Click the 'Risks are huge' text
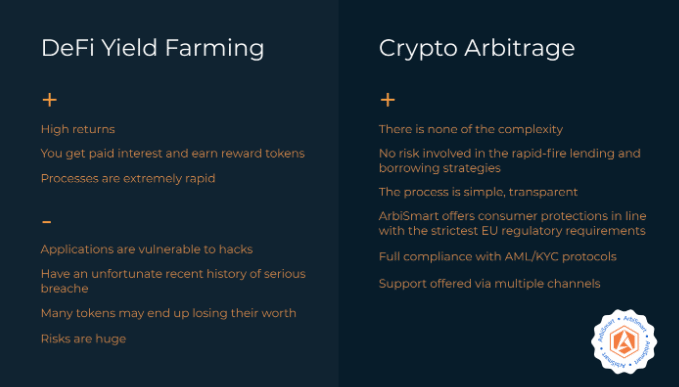679x387 pixels. 84,339
